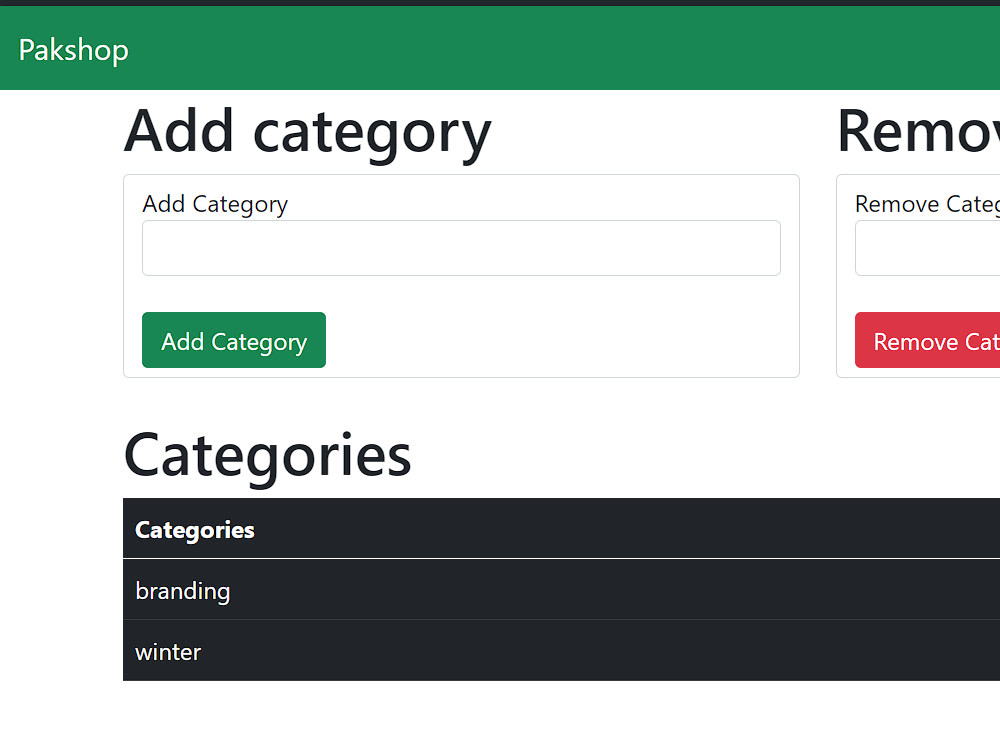Open the Pakshop brand link
This screenshot has width=1000, height=750.
(x=73, y=50)
